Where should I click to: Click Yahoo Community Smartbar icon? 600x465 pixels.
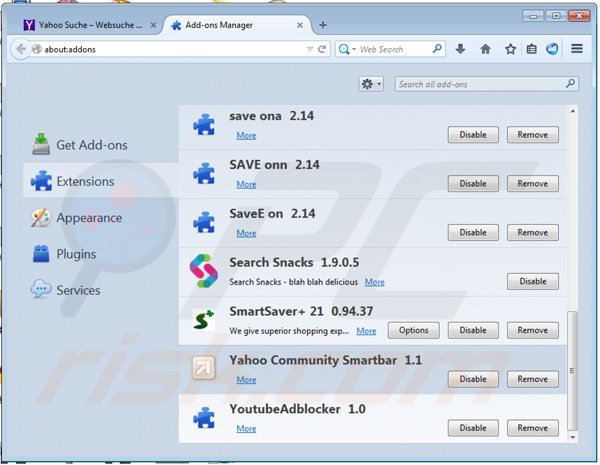pyautogui.click(x=204, y=368)
